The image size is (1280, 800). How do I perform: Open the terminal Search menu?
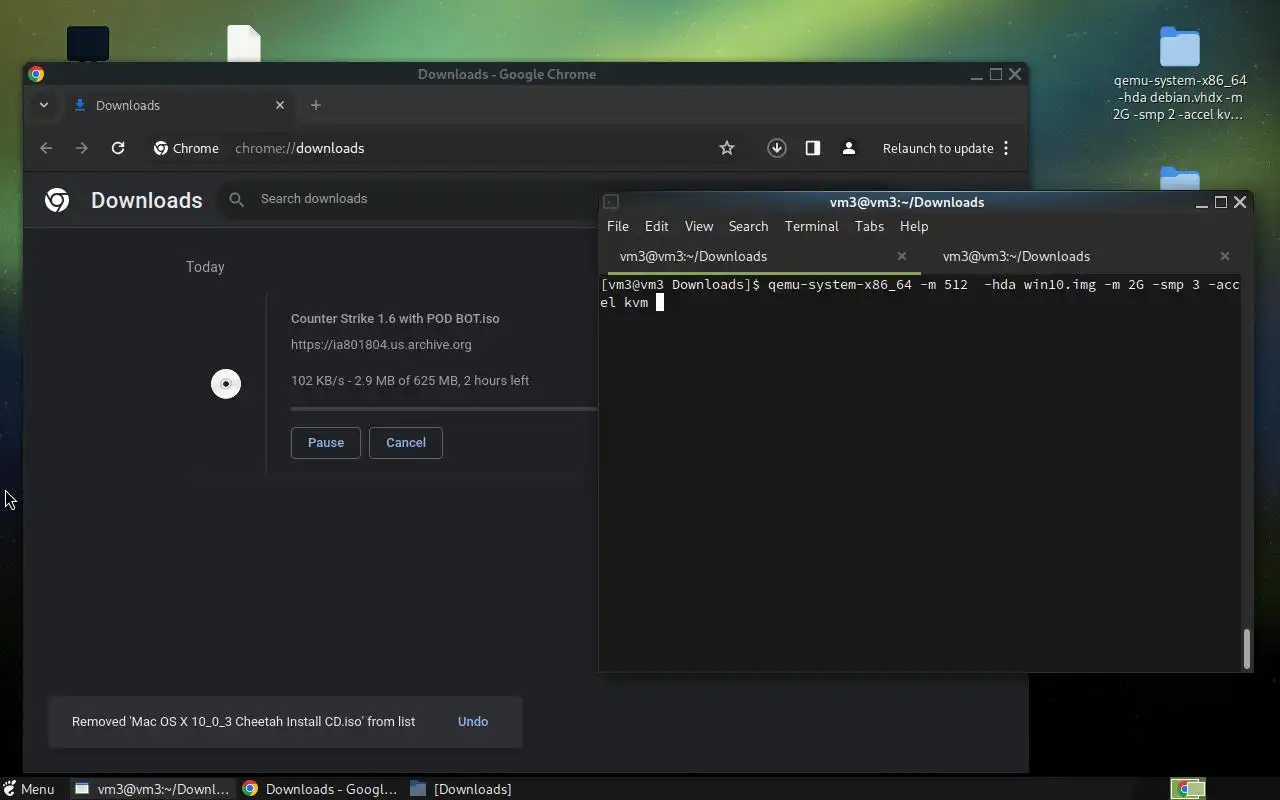pyautogui.click(x=748, y=226)
